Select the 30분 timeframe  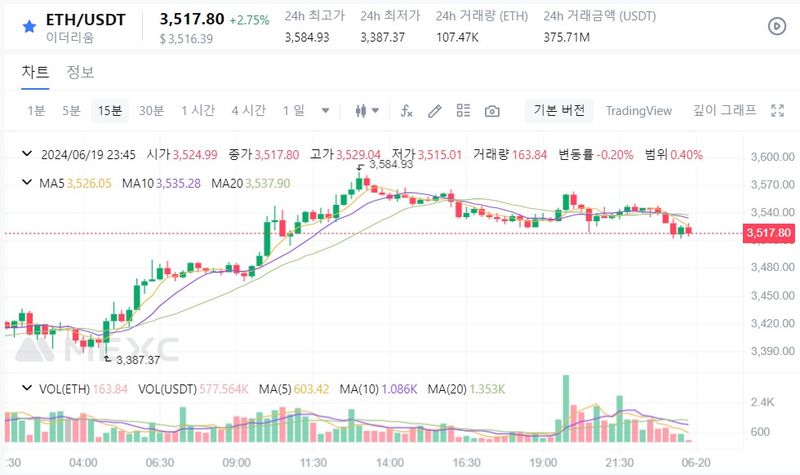(152, 110)
